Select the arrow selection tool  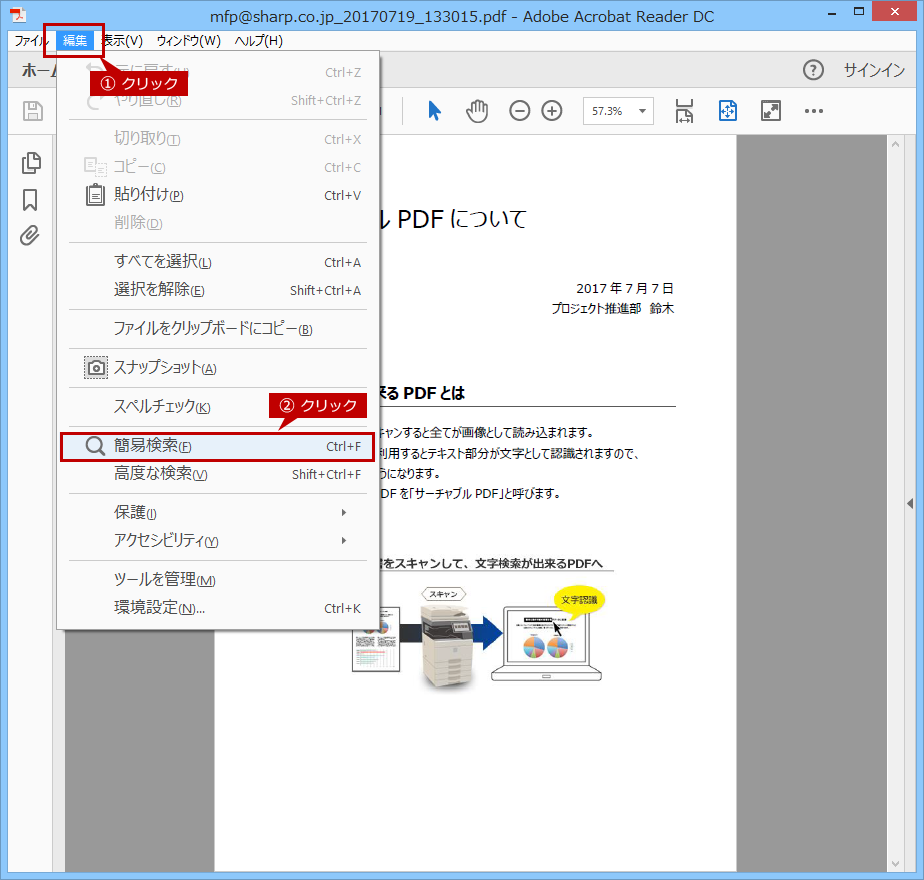(434, 111)
